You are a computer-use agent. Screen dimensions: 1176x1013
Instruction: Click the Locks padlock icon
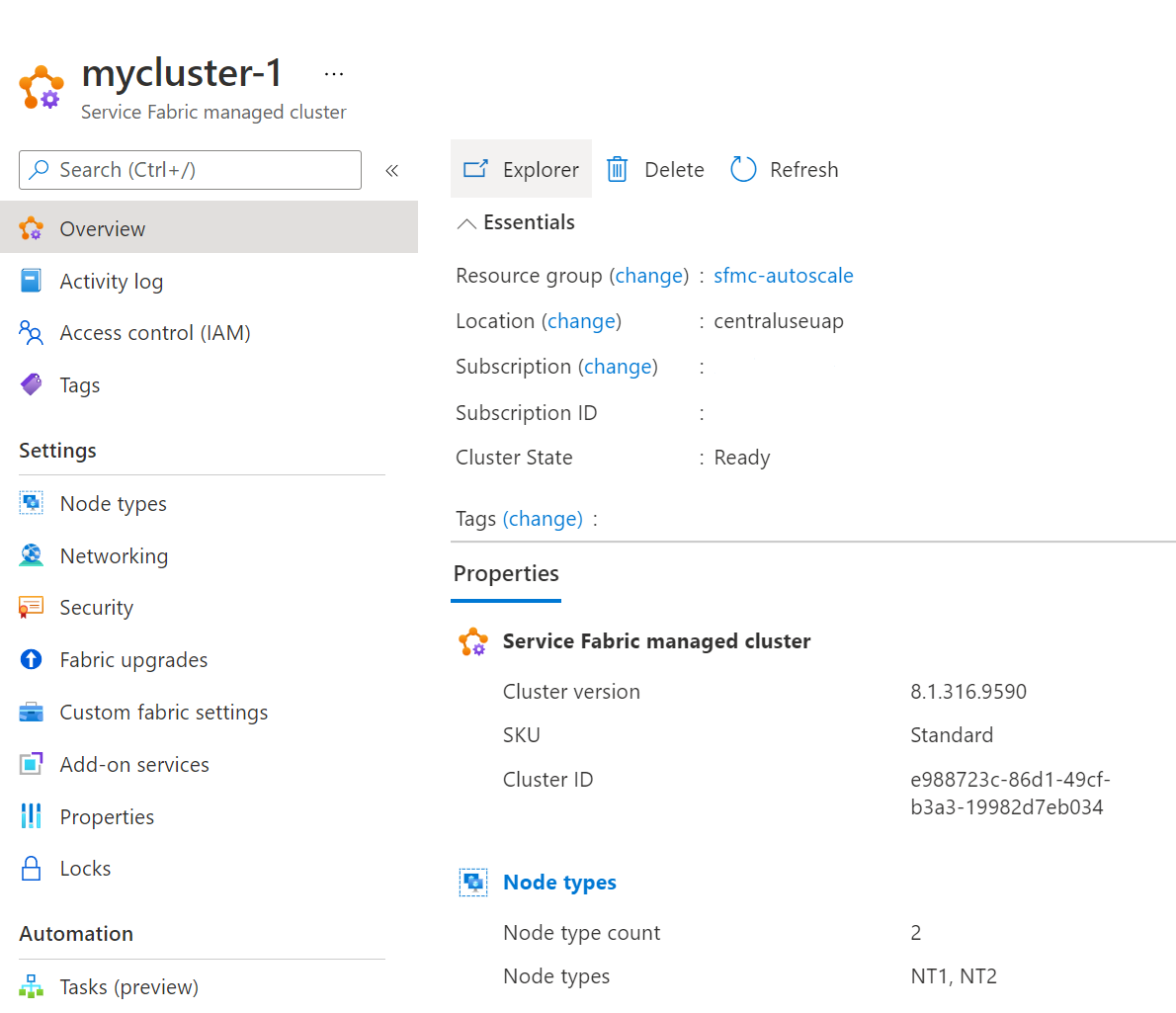[31, 869]
